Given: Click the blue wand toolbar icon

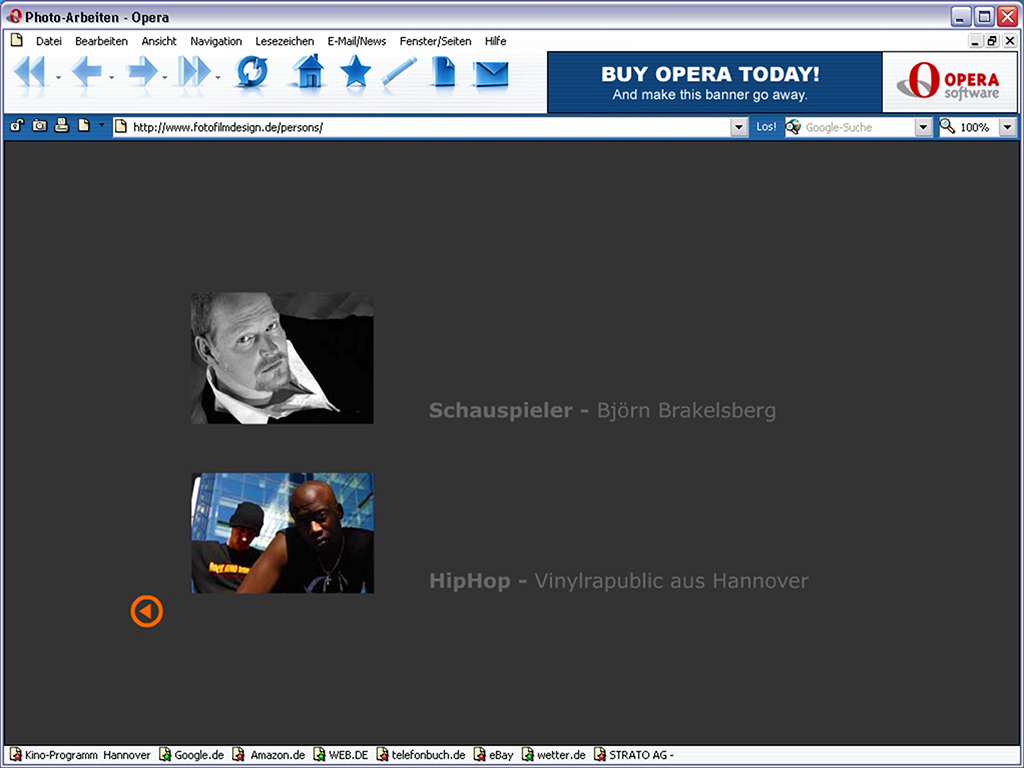Looking at the screenshot, I should coord(399,71).
